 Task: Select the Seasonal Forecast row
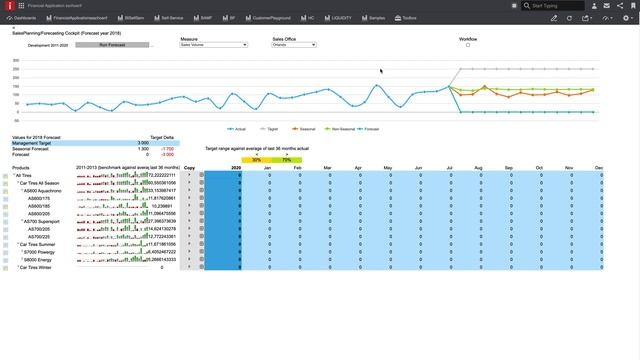pos(96,149)
